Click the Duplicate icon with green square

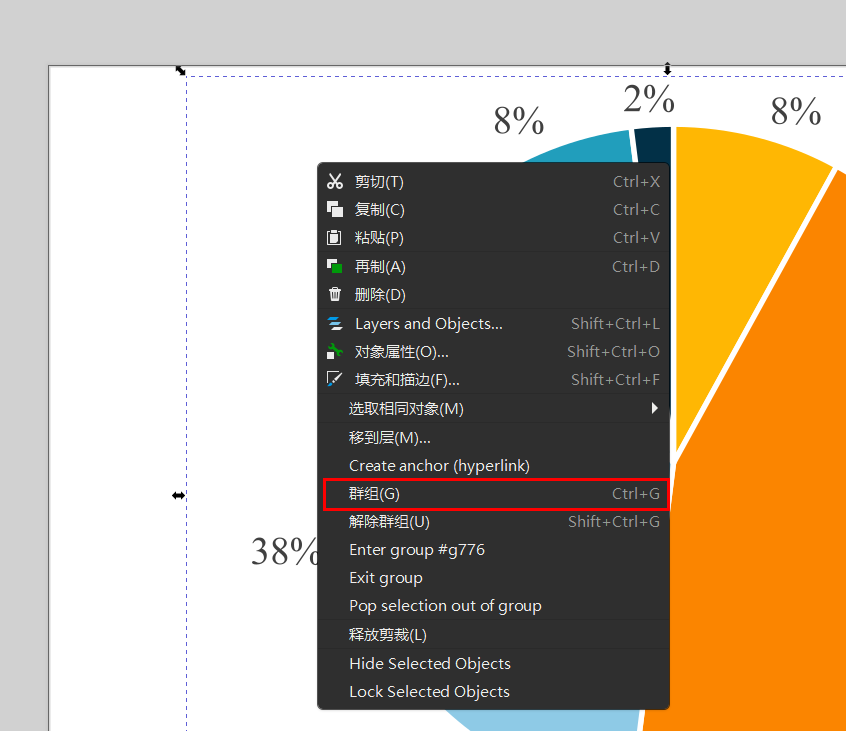(335, 267)
